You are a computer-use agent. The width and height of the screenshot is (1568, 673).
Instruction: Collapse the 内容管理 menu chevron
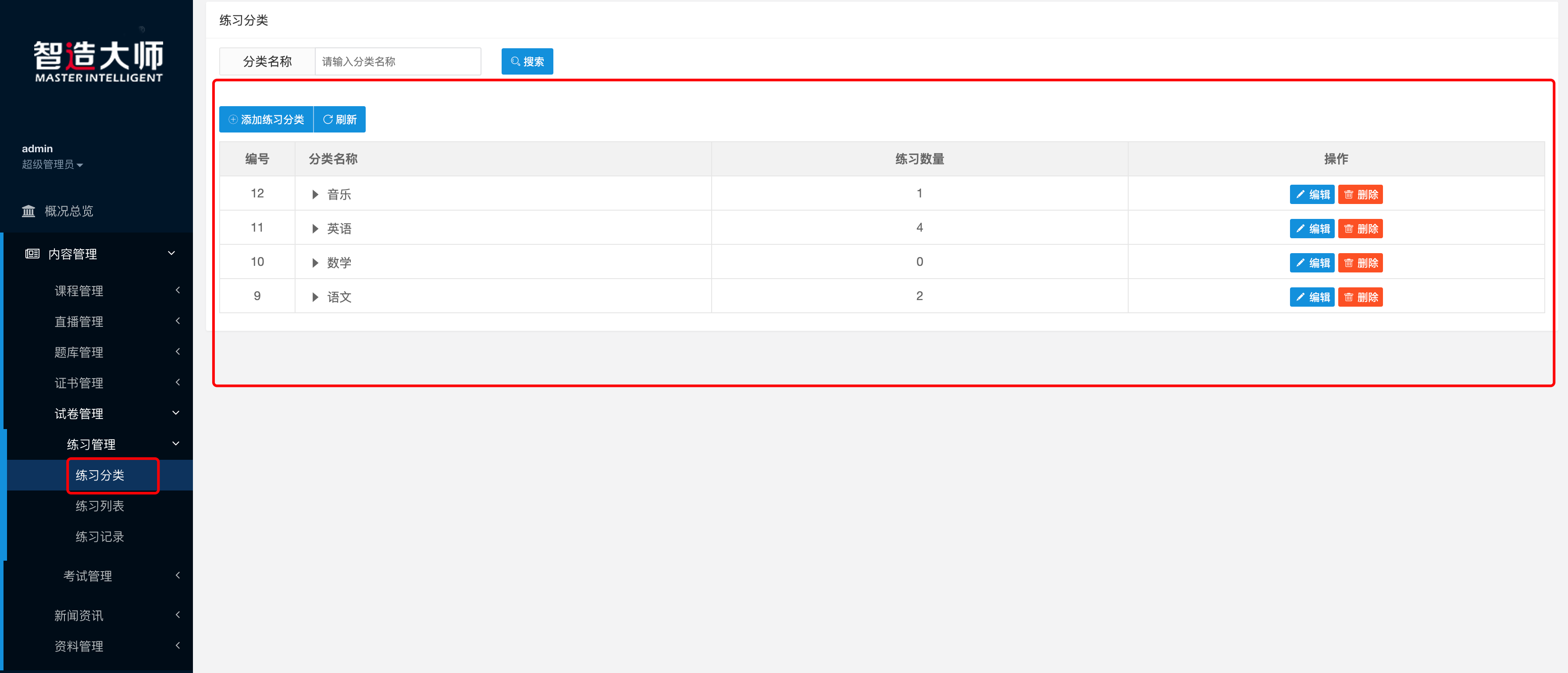point(171,253)
